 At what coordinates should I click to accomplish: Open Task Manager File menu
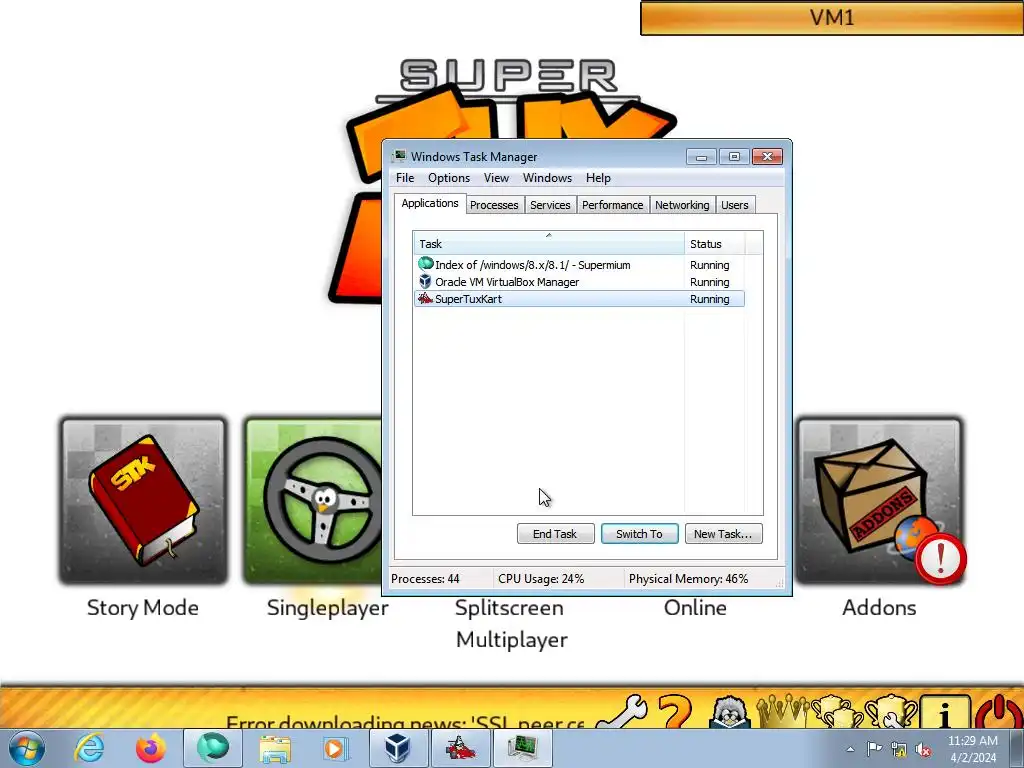click(x=405, y=178)
